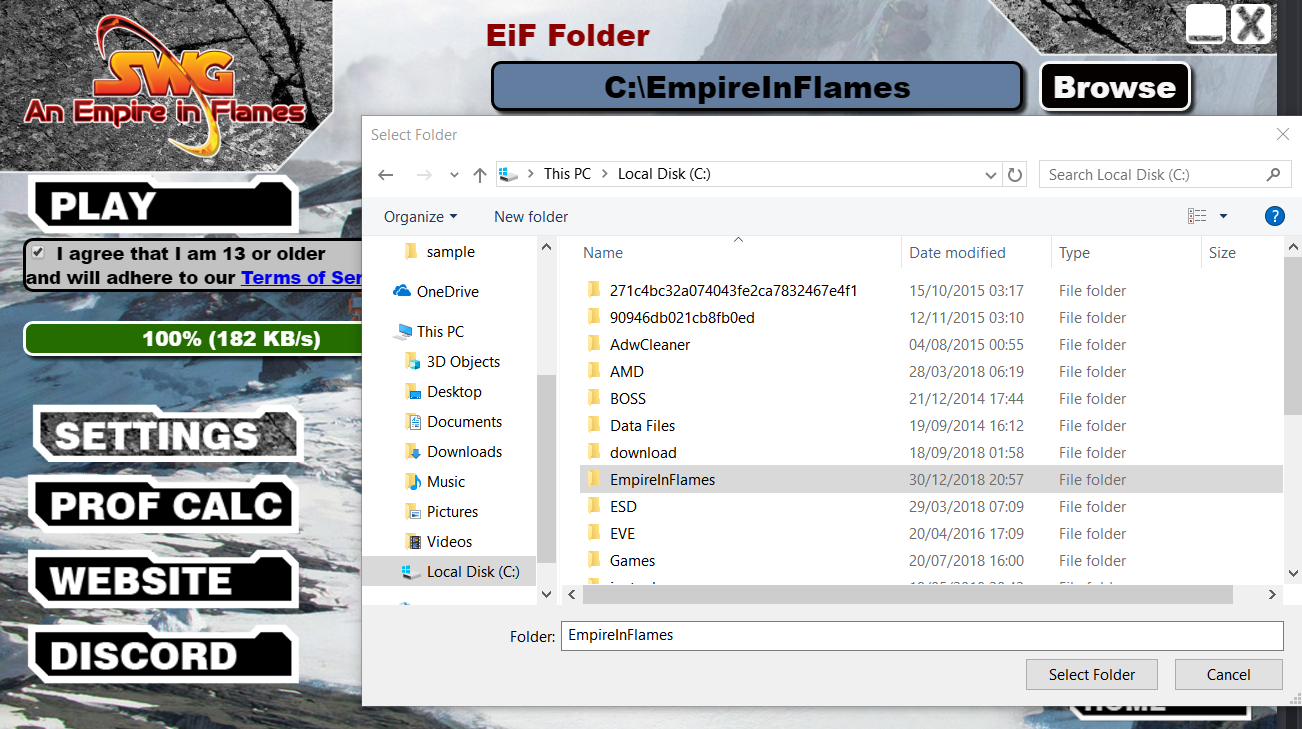Open Pictures in the navigation pane
1302x729 pixels.
click(x=441, y=512)
